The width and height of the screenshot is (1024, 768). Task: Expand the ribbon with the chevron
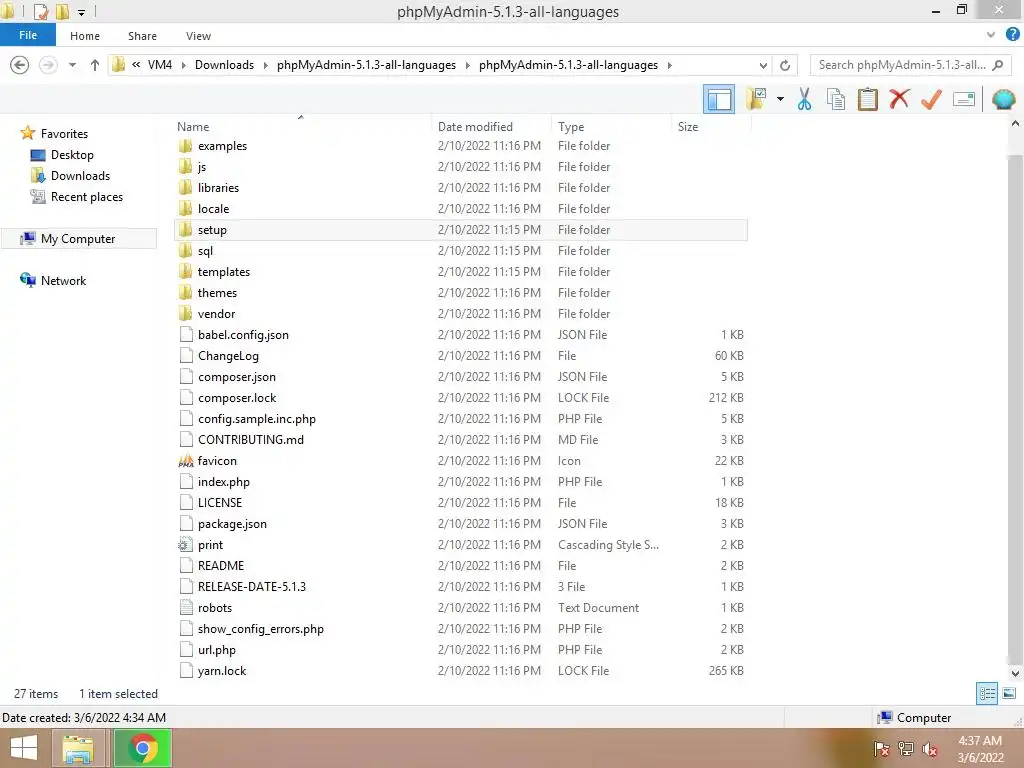(991, 35)
